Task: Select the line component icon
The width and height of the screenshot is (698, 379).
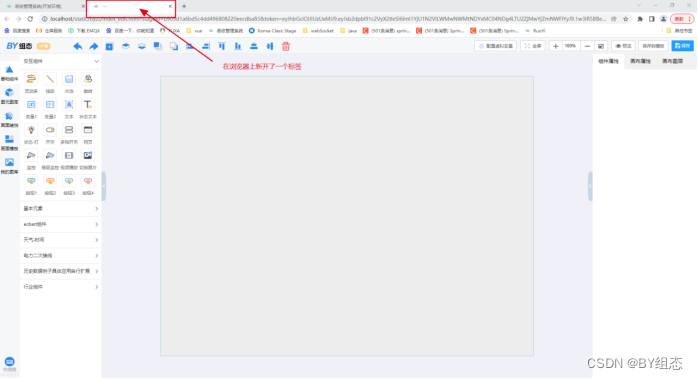Action: 50,79
